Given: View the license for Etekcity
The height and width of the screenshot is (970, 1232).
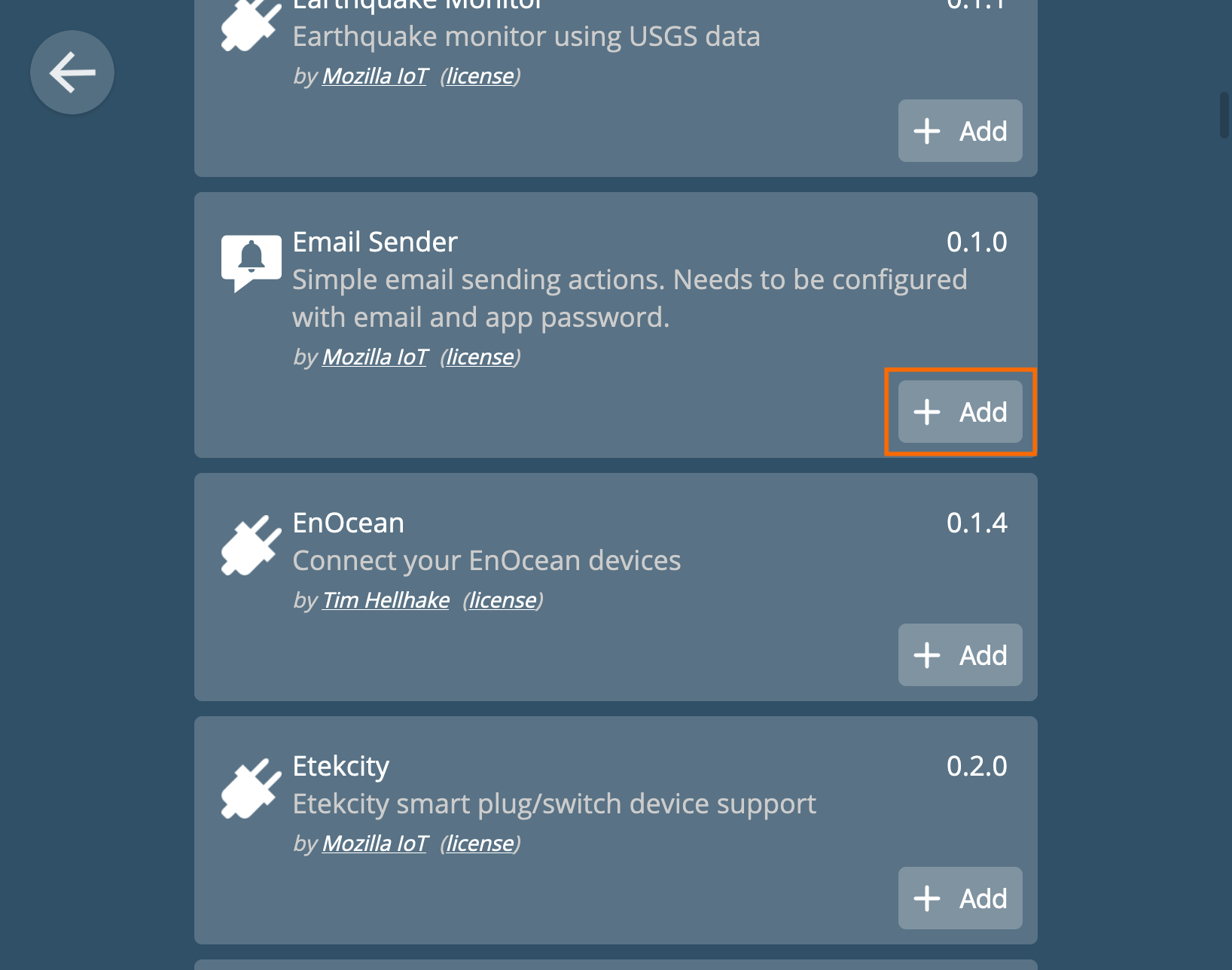Looking at the screenshot, I should (480, 843).
